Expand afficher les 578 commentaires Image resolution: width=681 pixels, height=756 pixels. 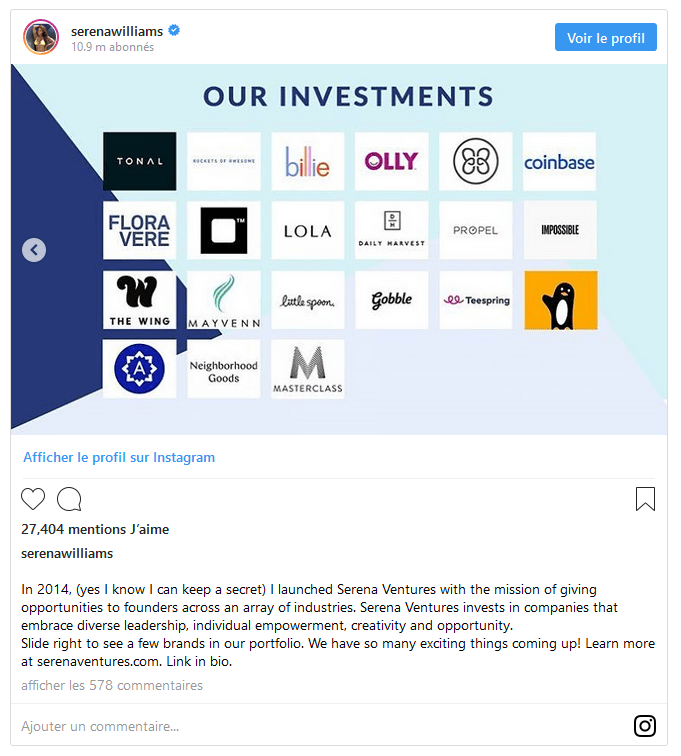(112, 685)
